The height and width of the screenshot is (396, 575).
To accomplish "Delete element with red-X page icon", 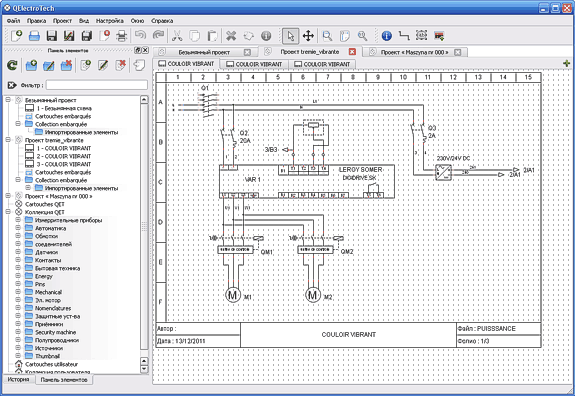I will [x=121, y=66].
